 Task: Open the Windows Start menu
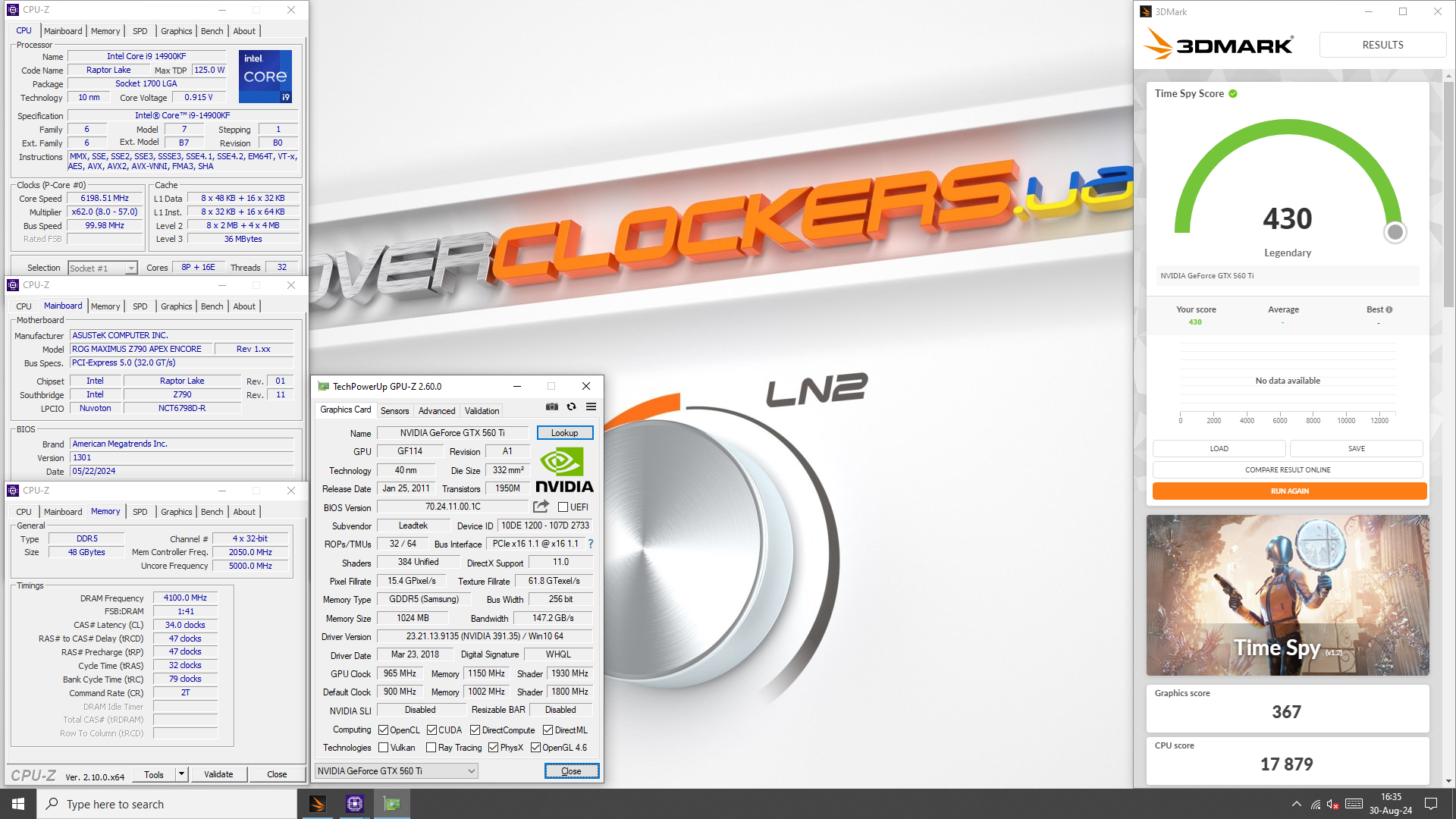coord(18,804)
